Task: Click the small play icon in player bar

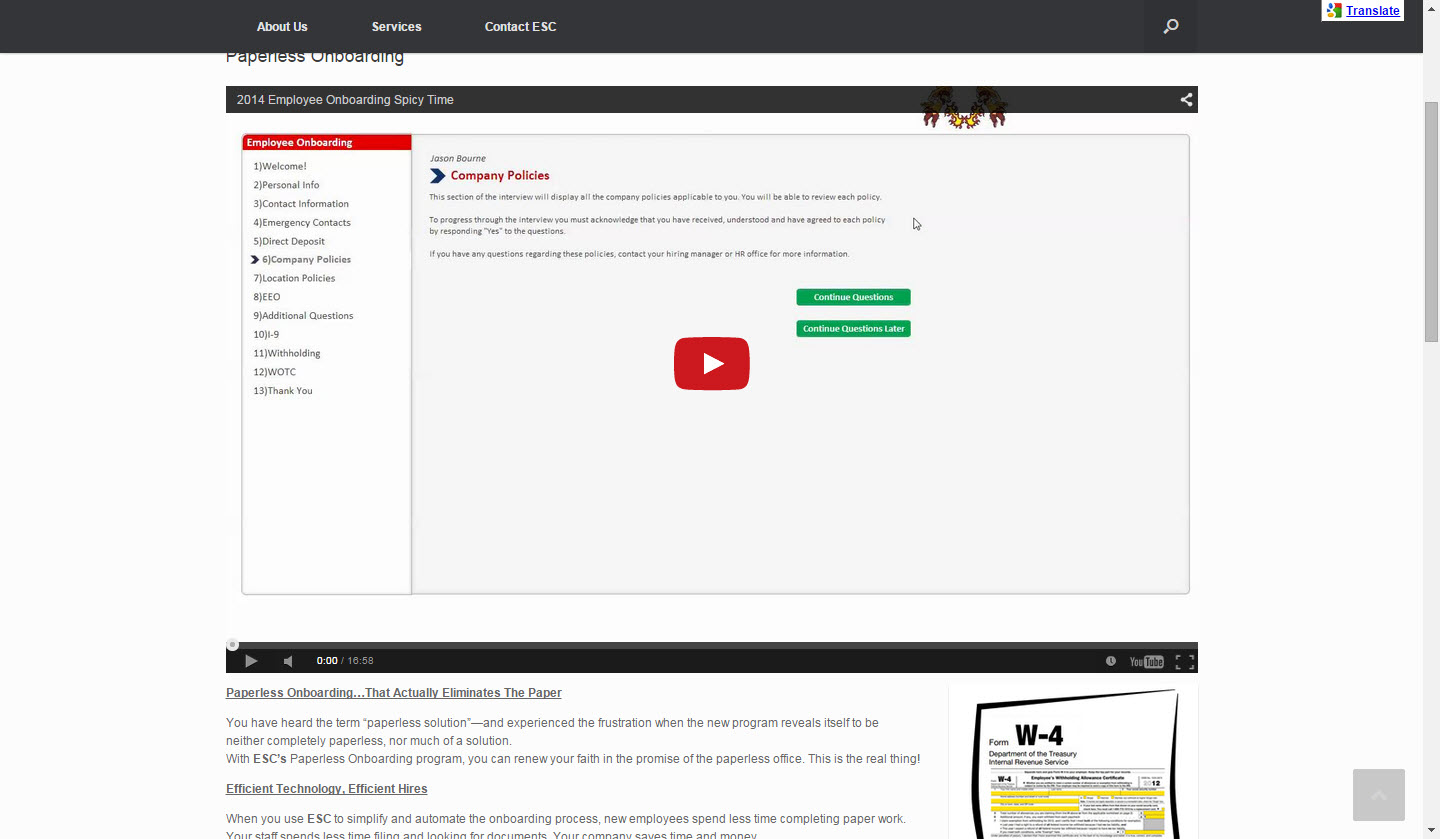Action: point(251,661)
